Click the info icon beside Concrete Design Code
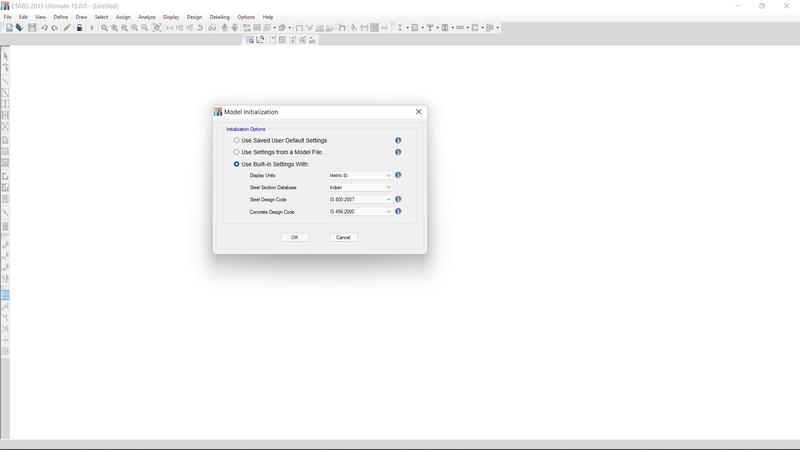Viewport: 800px width, 450px height. pyautogui.click(x=398, y=211)
